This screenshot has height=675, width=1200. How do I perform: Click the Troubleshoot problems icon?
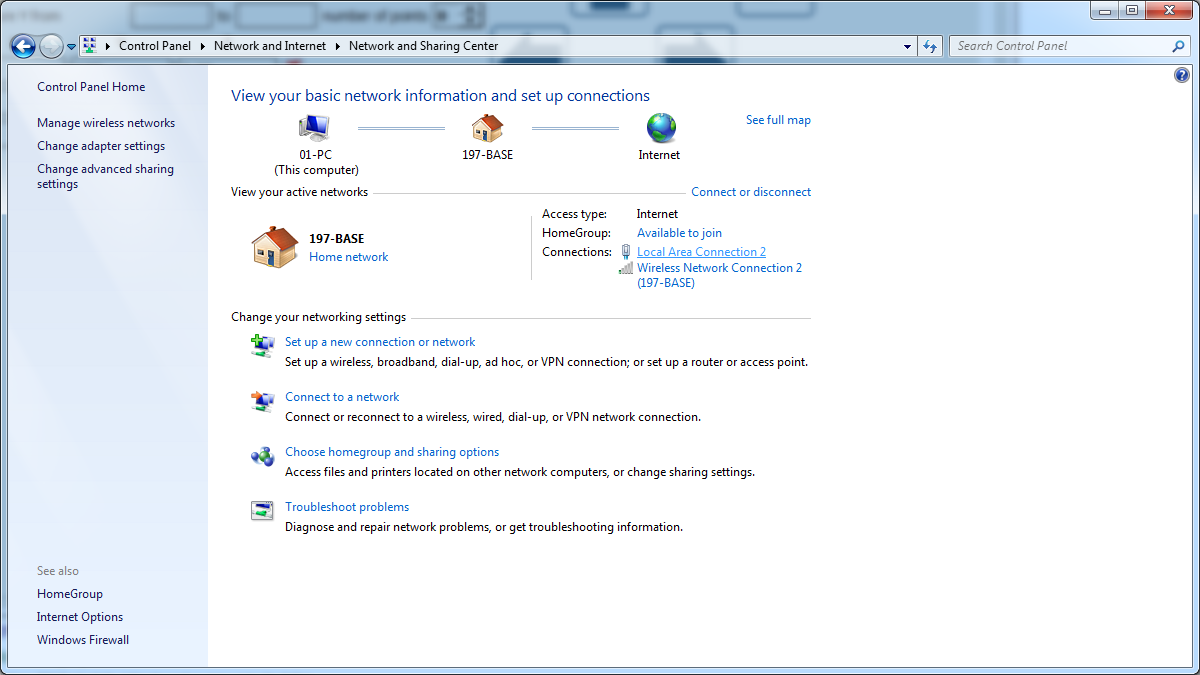click(262, 511)
